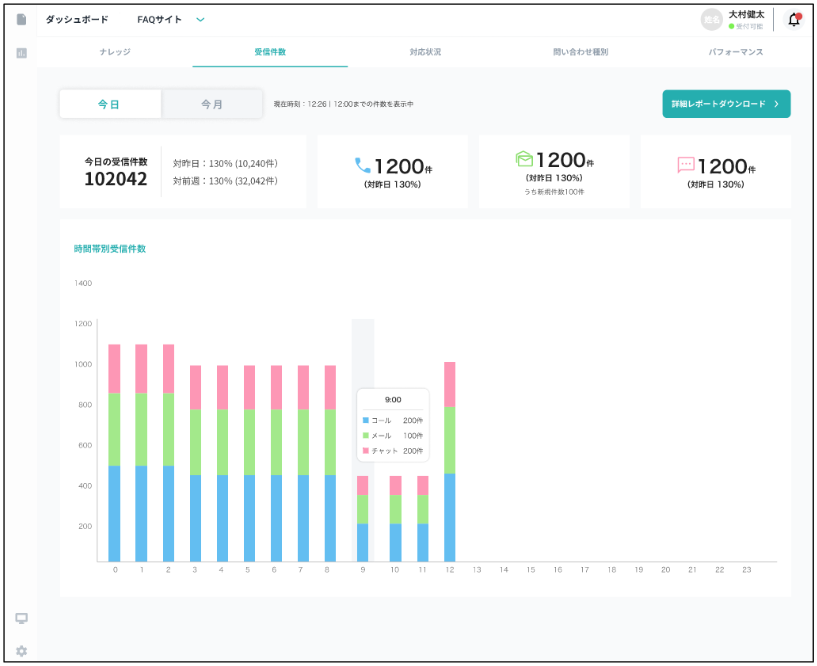Switch to 今月 view toggle
The width and height of the screenshot is (817, 666).
pyautogui.click(x=212, y=104)
